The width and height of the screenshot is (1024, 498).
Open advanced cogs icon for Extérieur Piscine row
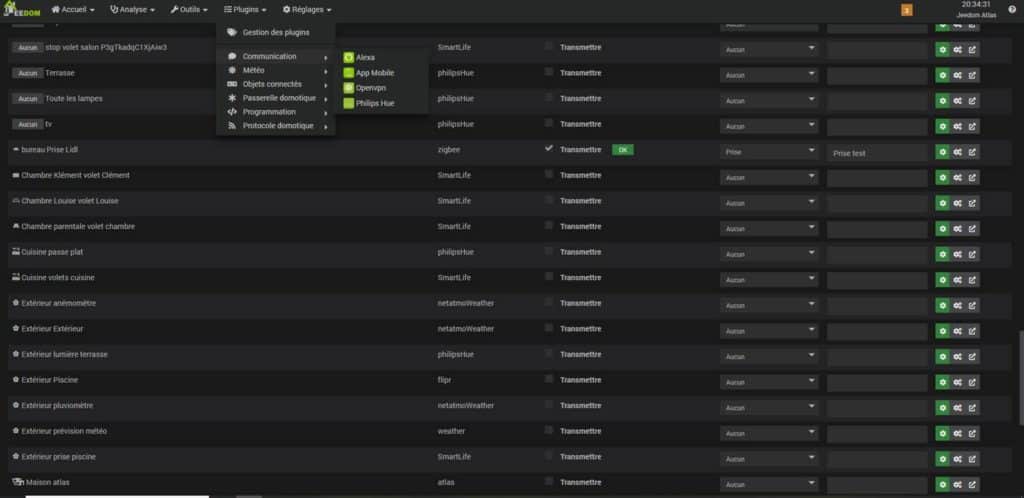pyautogui.click(x=957, y=381)
